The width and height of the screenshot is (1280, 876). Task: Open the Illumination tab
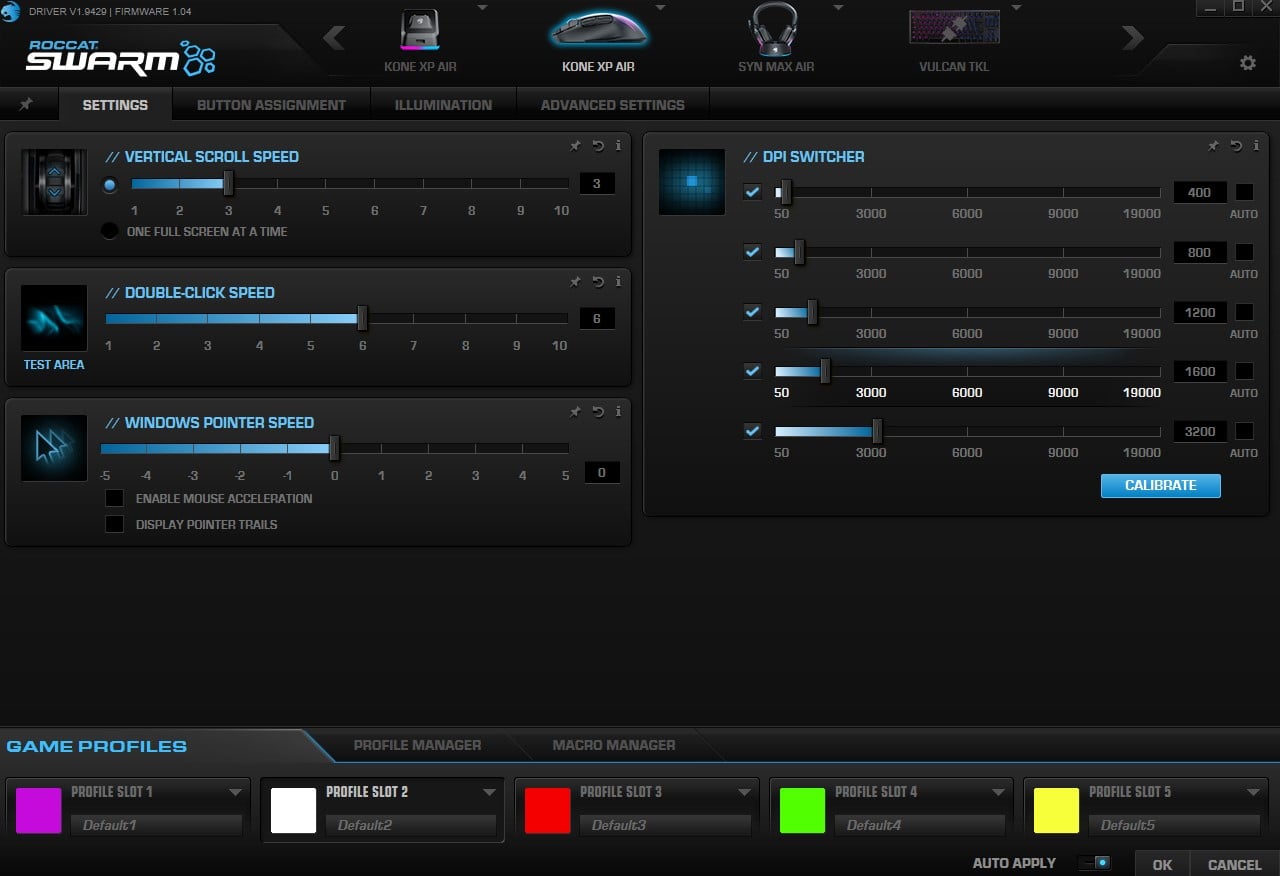tap(443, 105)
